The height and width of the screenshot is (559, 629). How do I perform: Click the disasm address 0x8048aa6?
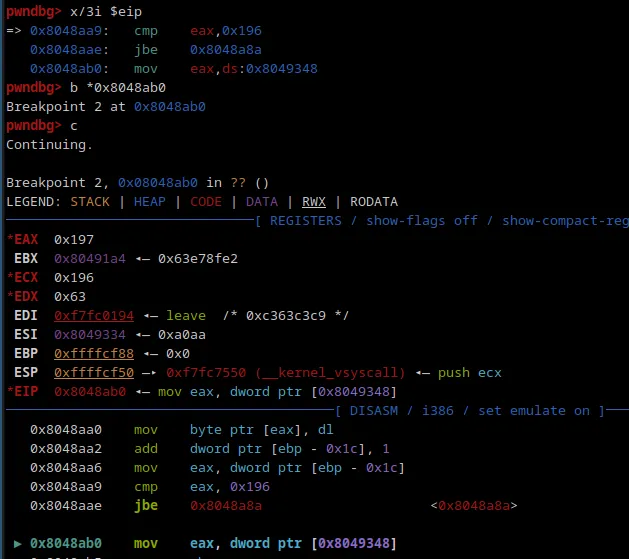click(66, 468)
